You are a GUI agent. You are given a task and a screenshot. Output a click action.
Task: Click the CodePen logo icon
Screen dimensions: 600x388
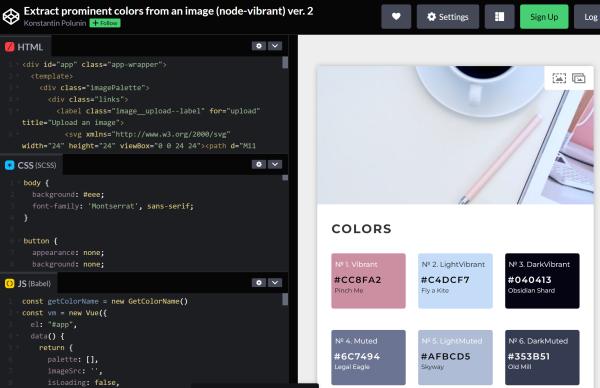click(11, 16)
